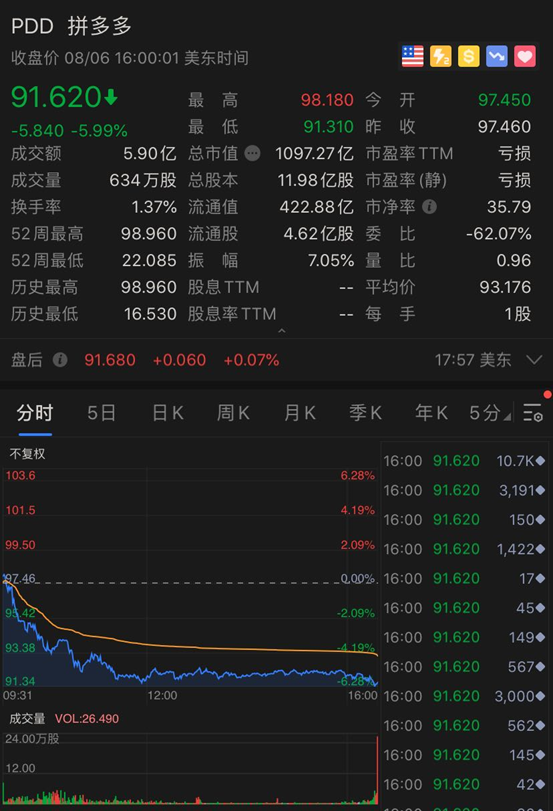
Task: Tap the 最高 value 98.180
Action: pos(327,100)
